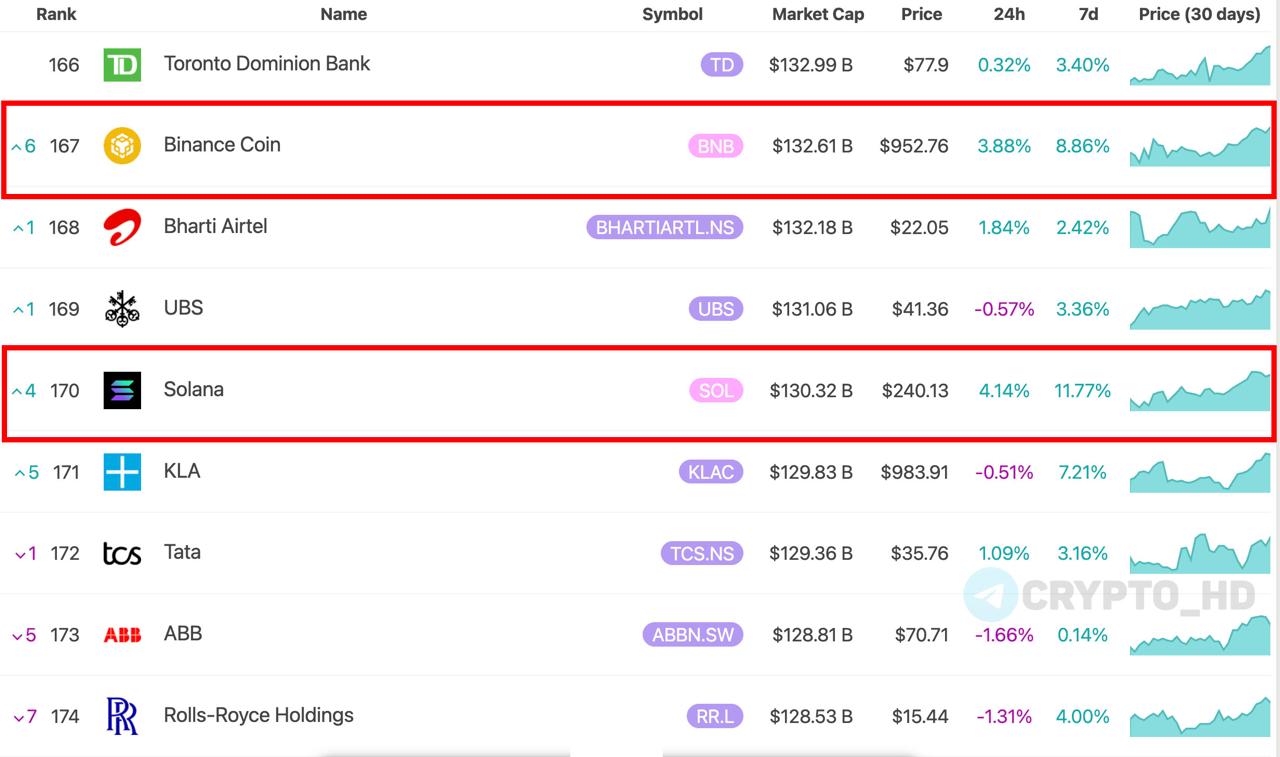Sort by the 24h change column

[x=1009, y=14]
